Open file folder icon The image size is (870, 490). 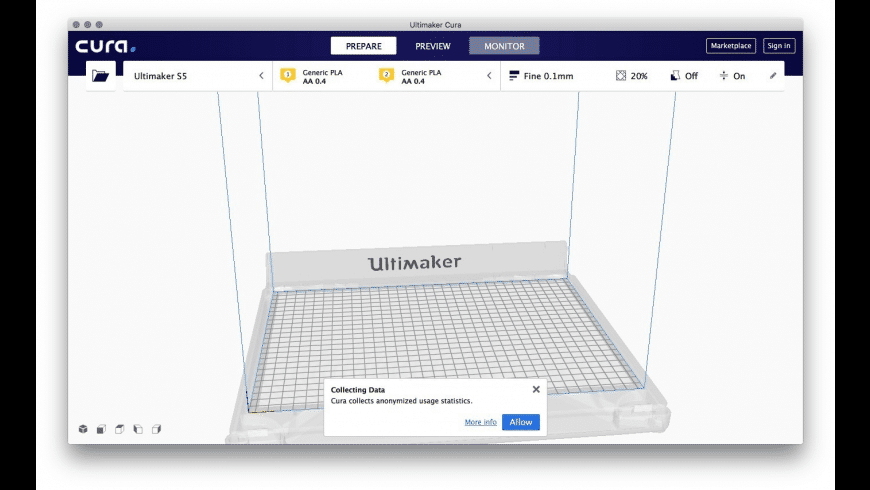[x=100, y=76]
